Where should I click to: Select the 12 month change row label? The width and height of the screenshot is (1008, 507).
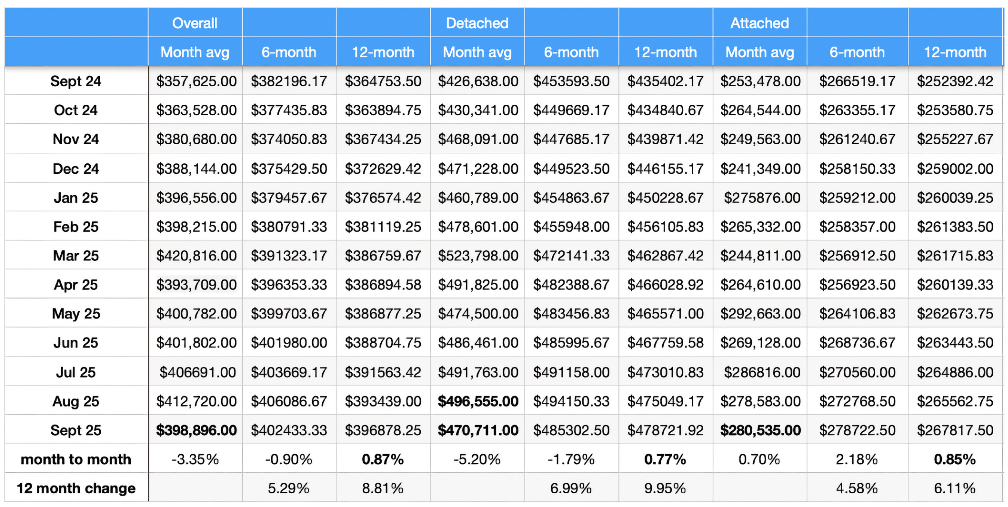tap(76, 489)
